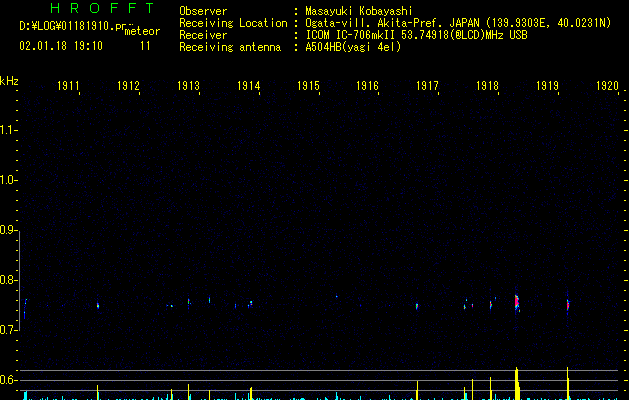
Task: Click the 0.7 kHz frequency label
Action: (x=8, y=330)
